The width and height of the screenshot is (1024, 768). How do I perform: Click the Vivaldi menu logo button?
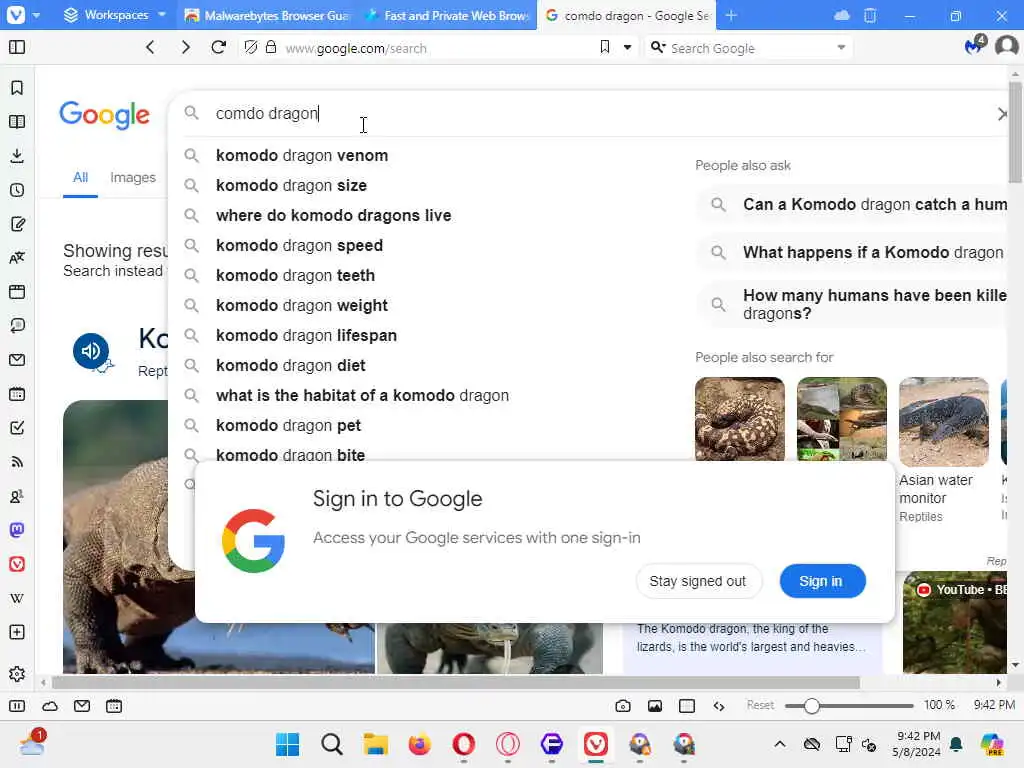pos(16,14)
